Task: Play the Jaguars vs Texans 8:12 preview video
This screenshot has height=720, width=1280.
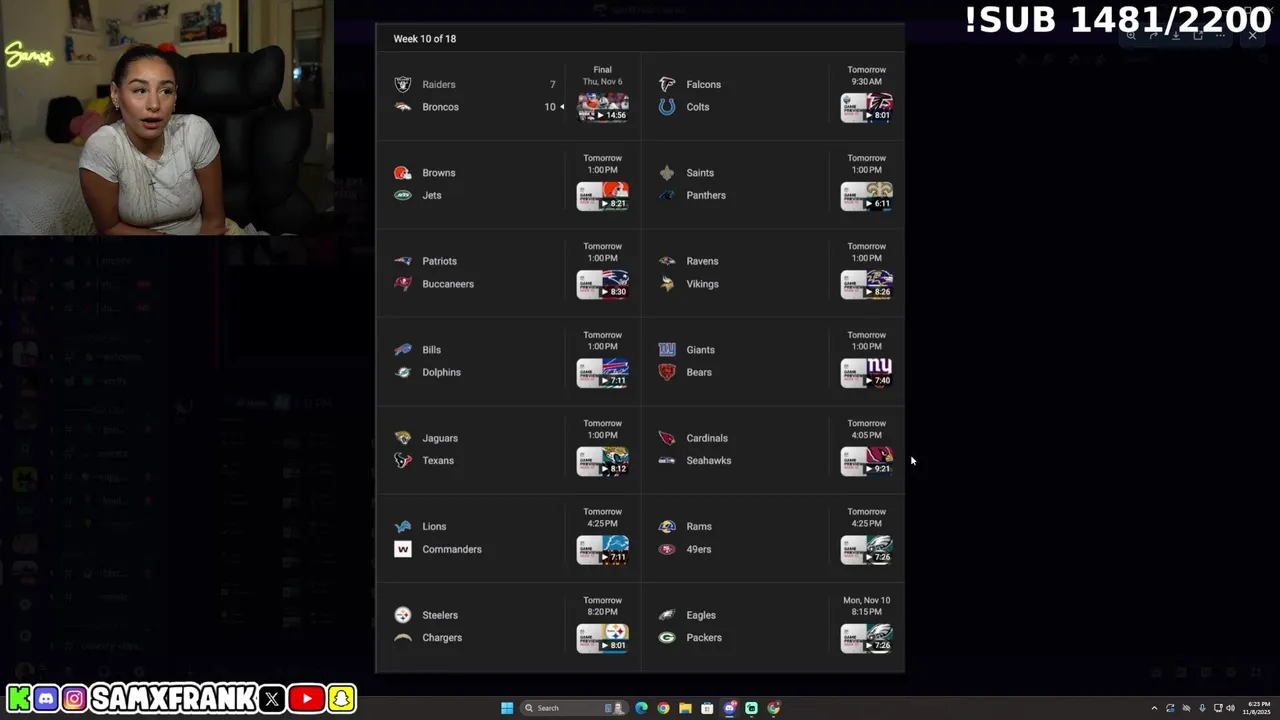Action: (x=603, y=461)
